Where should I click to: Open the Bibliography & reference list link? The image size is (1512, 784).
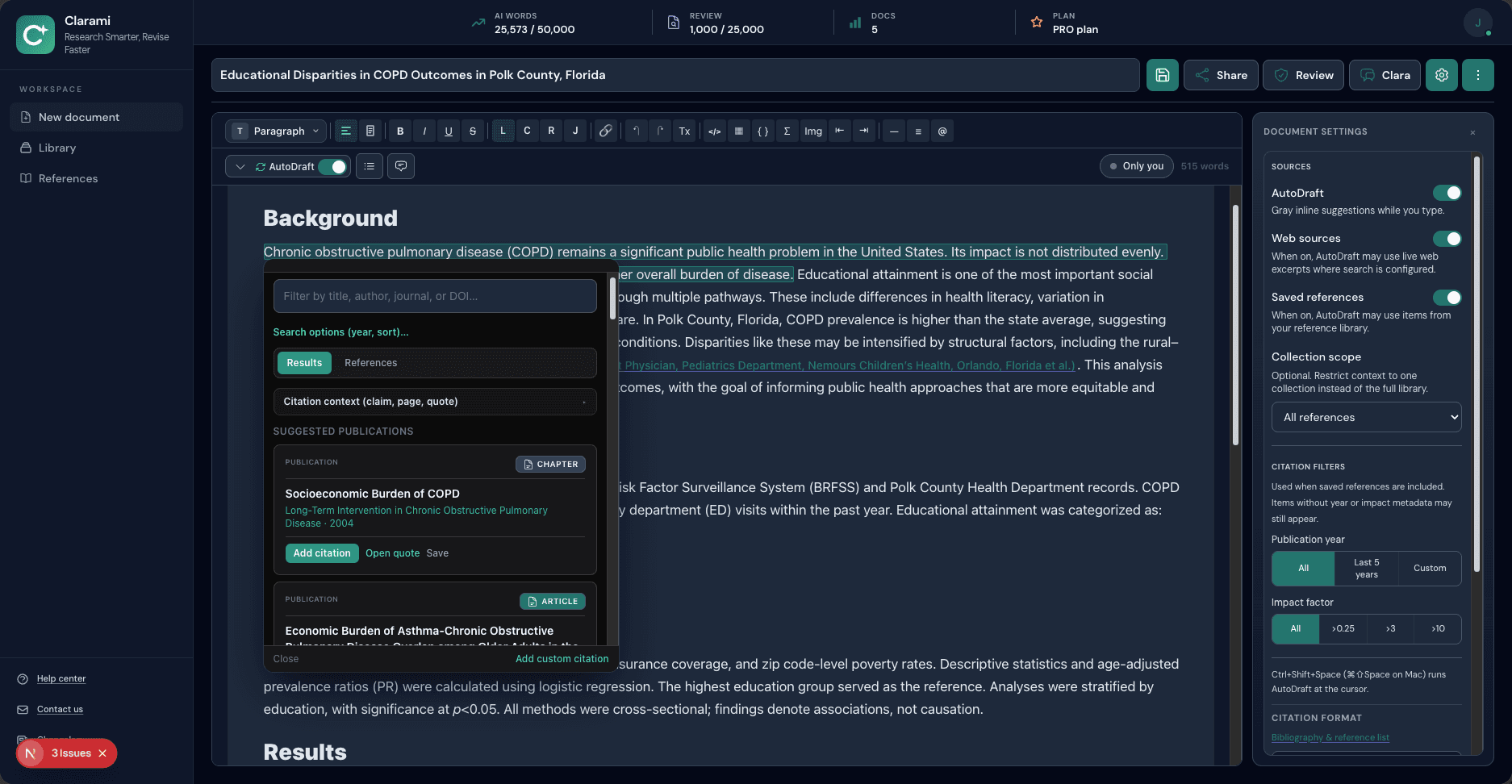coord(1330,736)
